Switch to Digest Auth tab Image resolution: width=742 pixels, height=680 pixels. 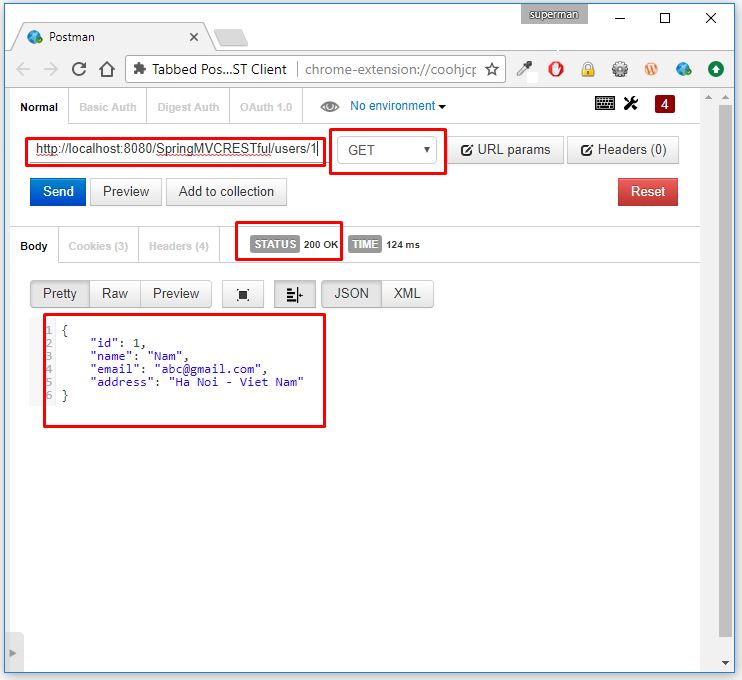click(188, 107)
